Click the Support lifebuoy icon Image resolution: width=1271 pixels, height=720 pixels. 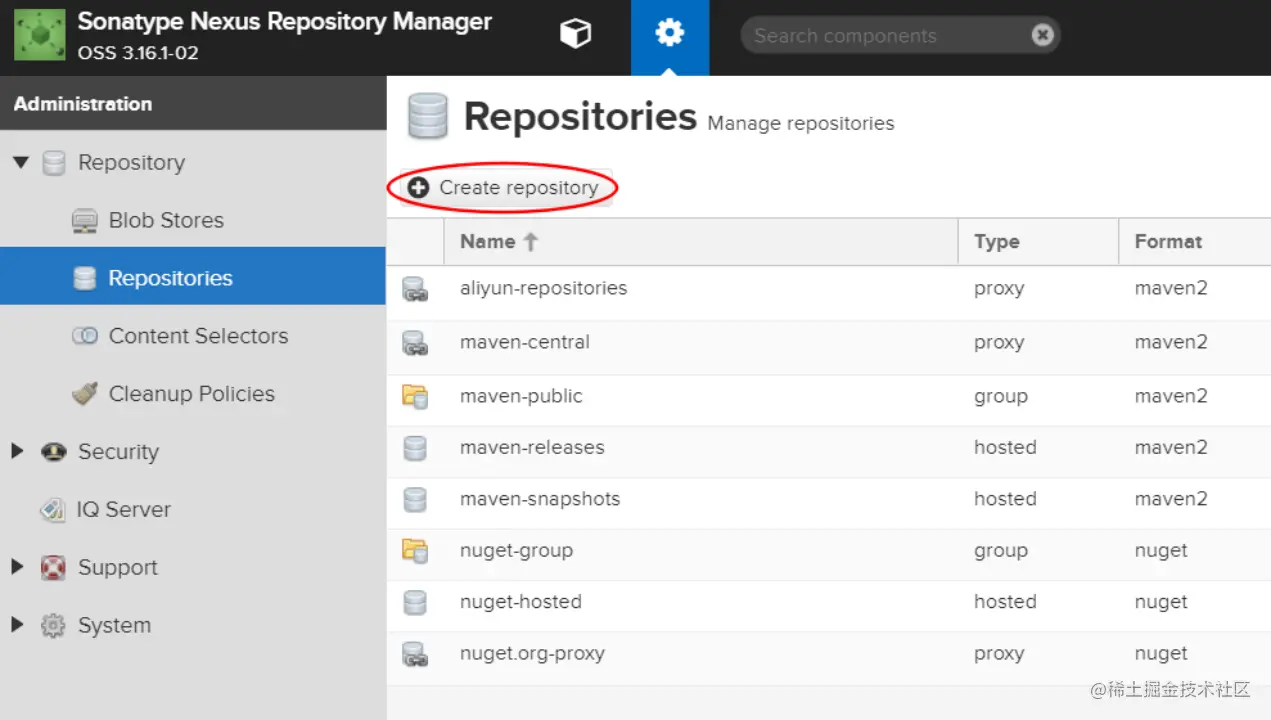point(54,568)
